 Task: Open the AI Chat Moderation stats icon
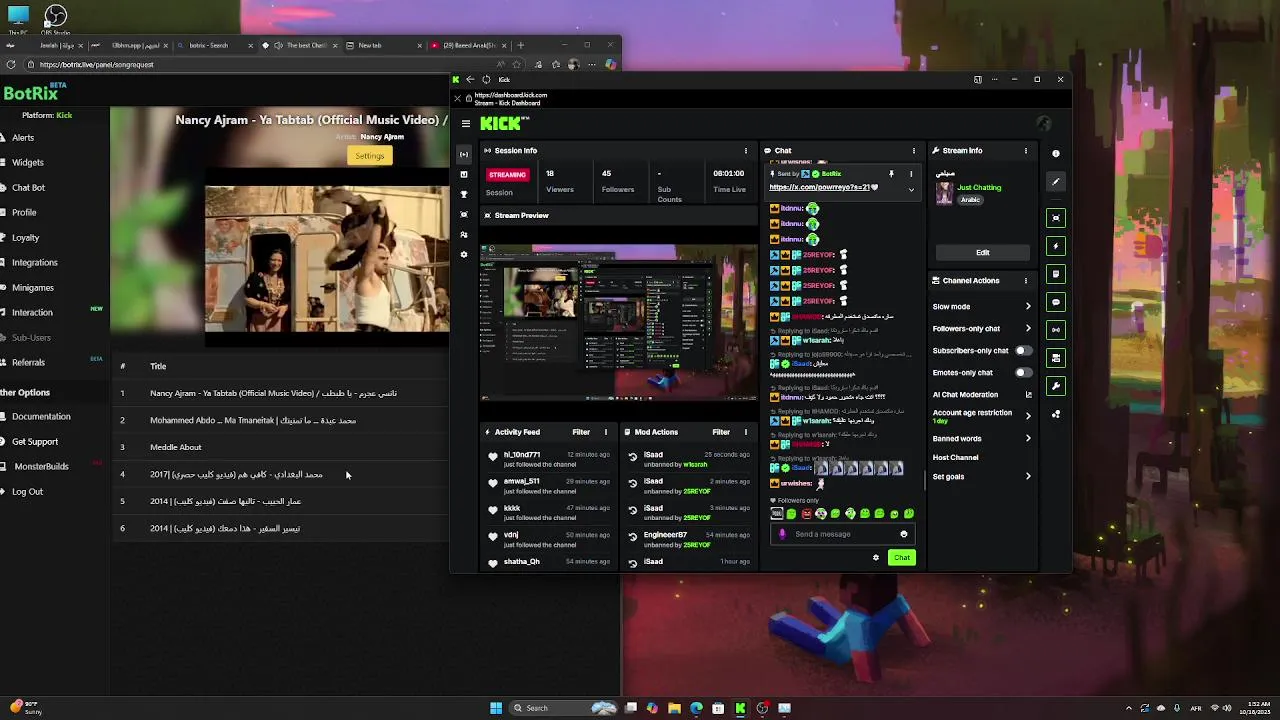[1028, 395]
